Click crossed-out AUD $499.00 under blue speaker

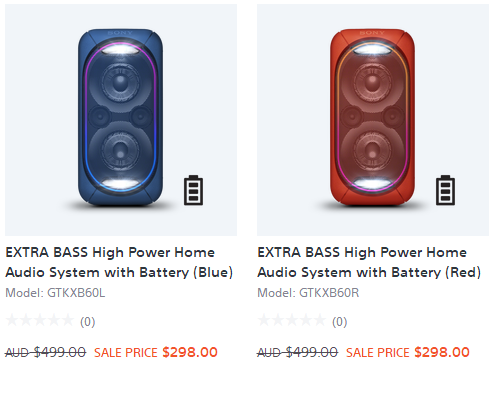(46, 352)
